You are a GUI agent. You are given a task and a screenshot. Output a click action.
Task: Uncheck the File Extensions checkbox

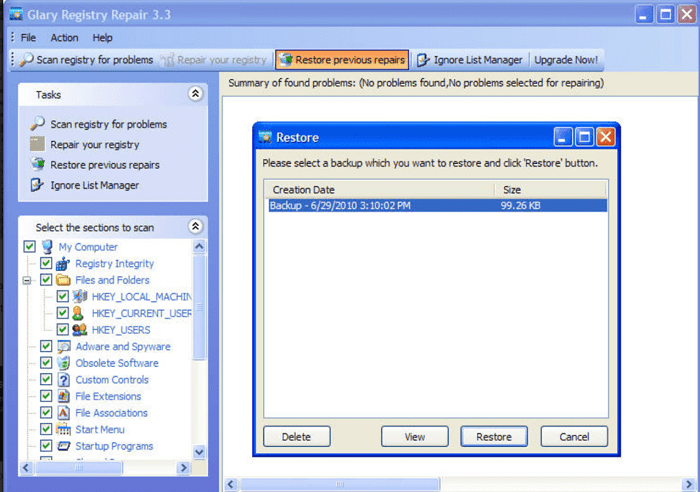pos(46,396)
